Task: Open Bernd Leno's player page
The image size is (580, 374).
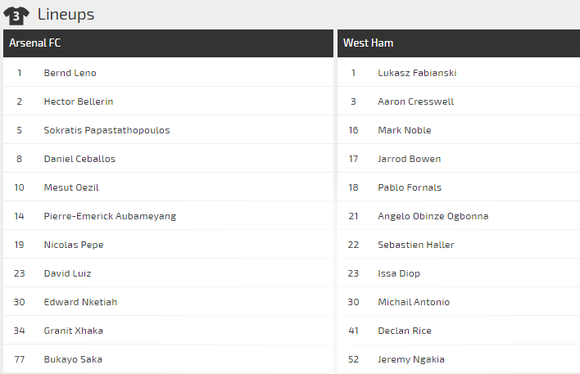Action: 70,73
